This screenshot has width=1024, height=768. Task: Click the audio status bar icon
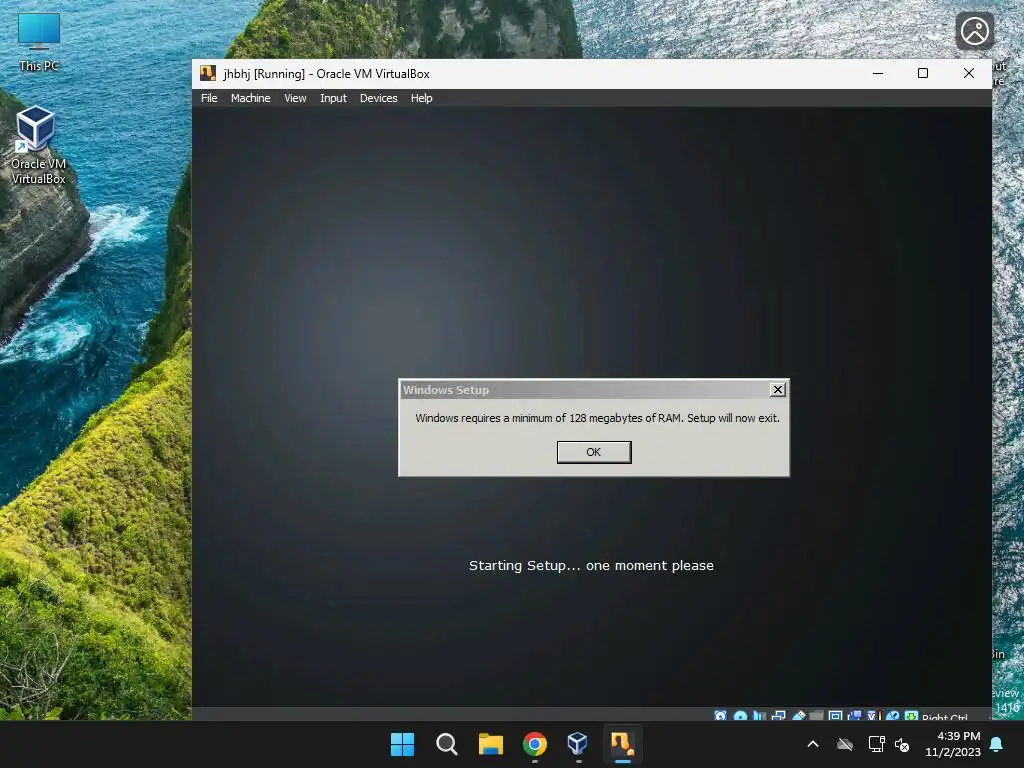[759, 716]
